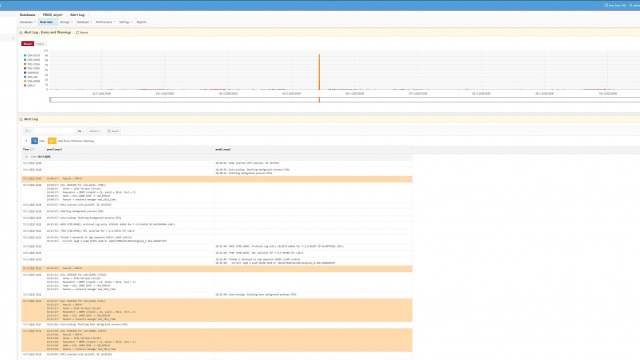Click the Refresh icon beside Alert Log title
The image size is (640, 360).
(x=77, y=32)
